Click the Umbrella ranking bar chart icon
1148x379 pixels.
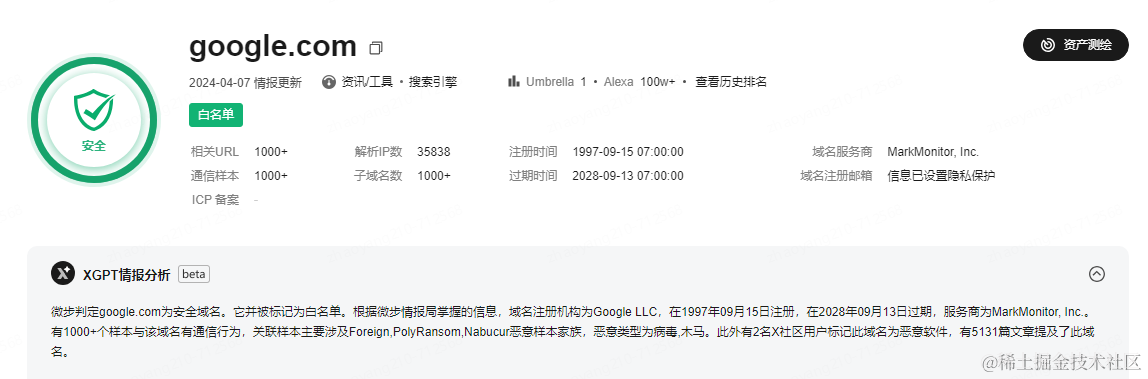click(x=514, y=81)
